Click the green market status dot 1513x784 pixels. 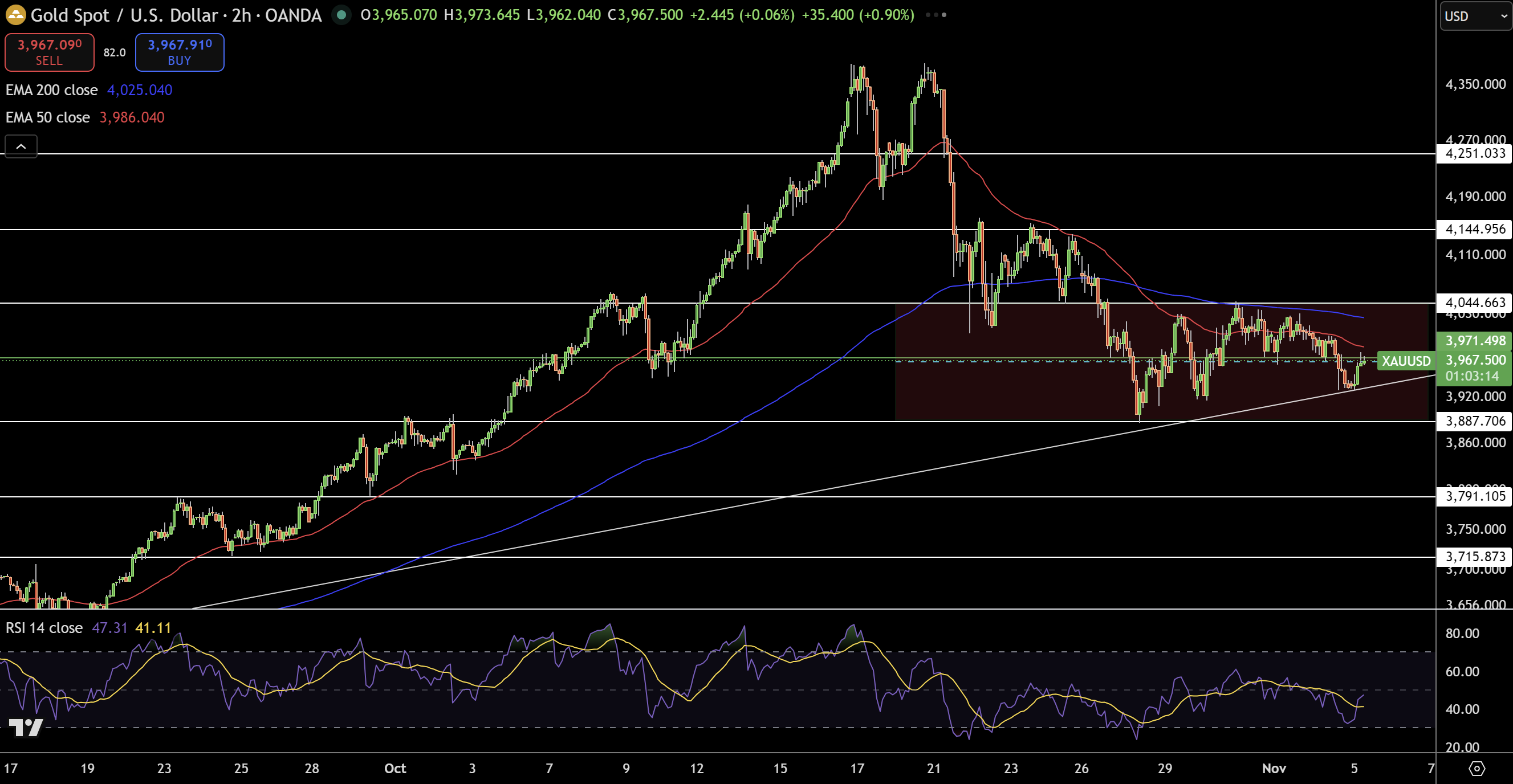tap(341, 15)
